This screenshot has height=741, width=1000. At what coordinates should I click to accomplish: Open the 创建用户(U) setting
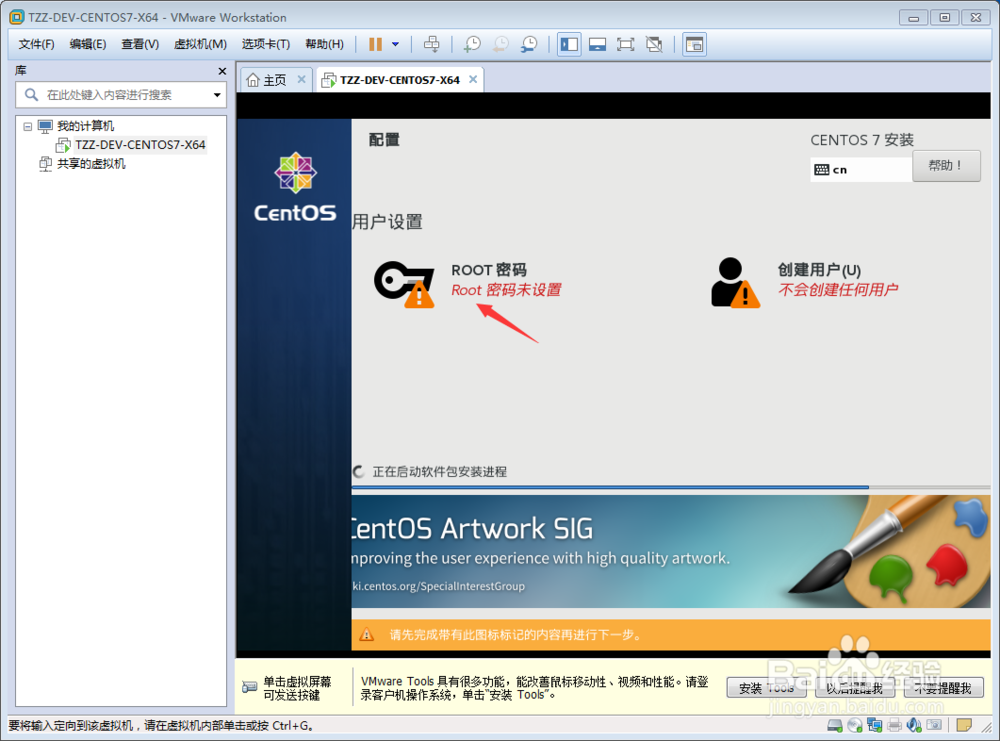[837, 280]
